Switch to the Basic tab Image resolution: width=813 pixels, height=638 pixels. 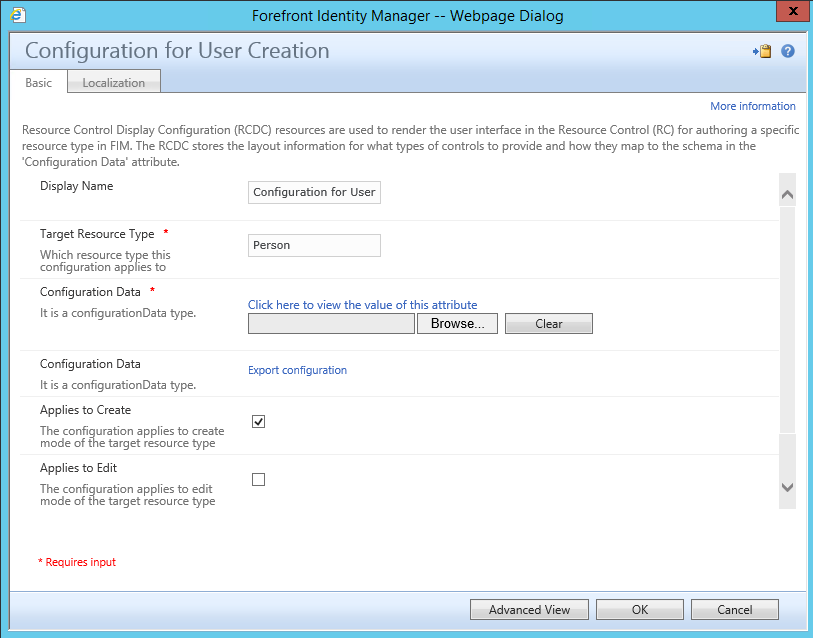click(x=38, y=82)
